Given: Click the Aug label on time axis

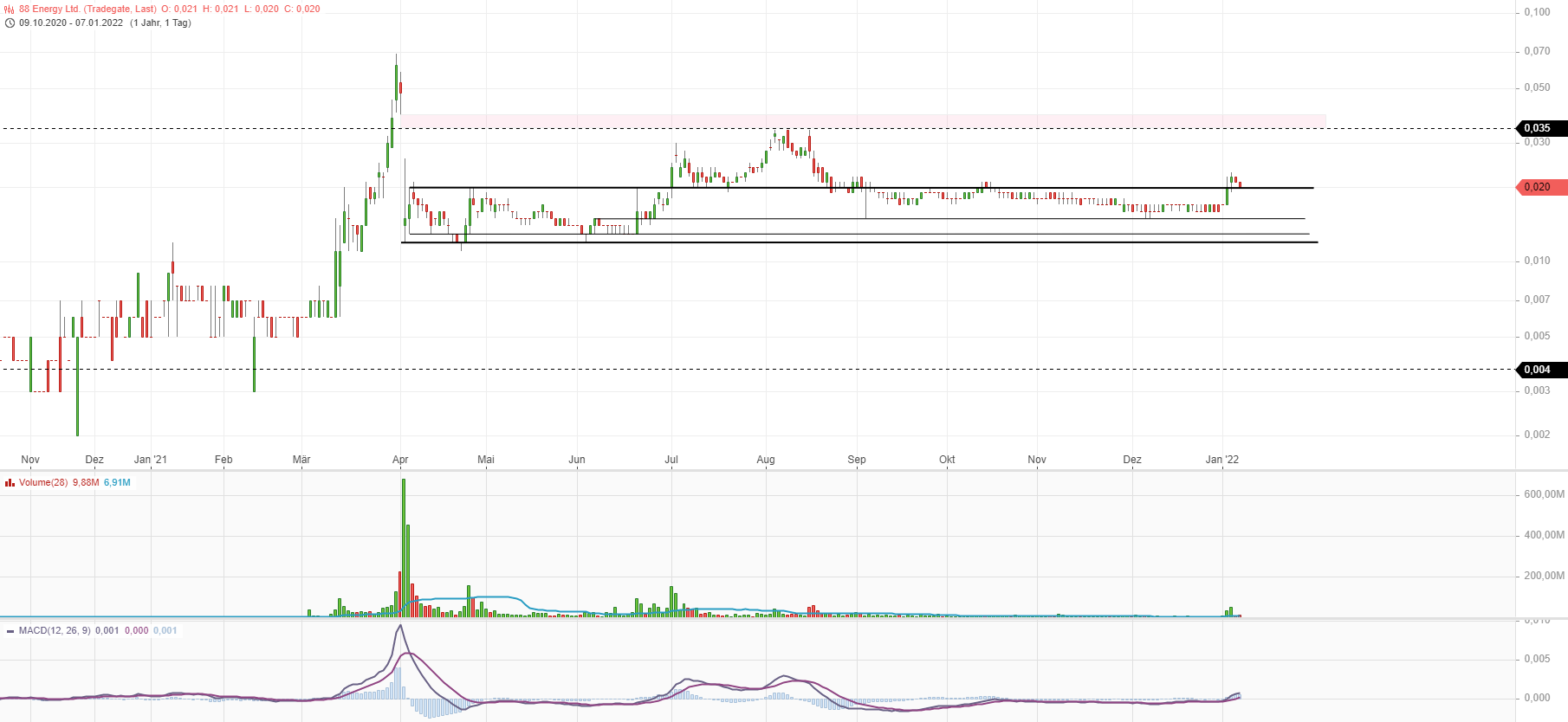Looking at the screenshot, I should point(766,460).
